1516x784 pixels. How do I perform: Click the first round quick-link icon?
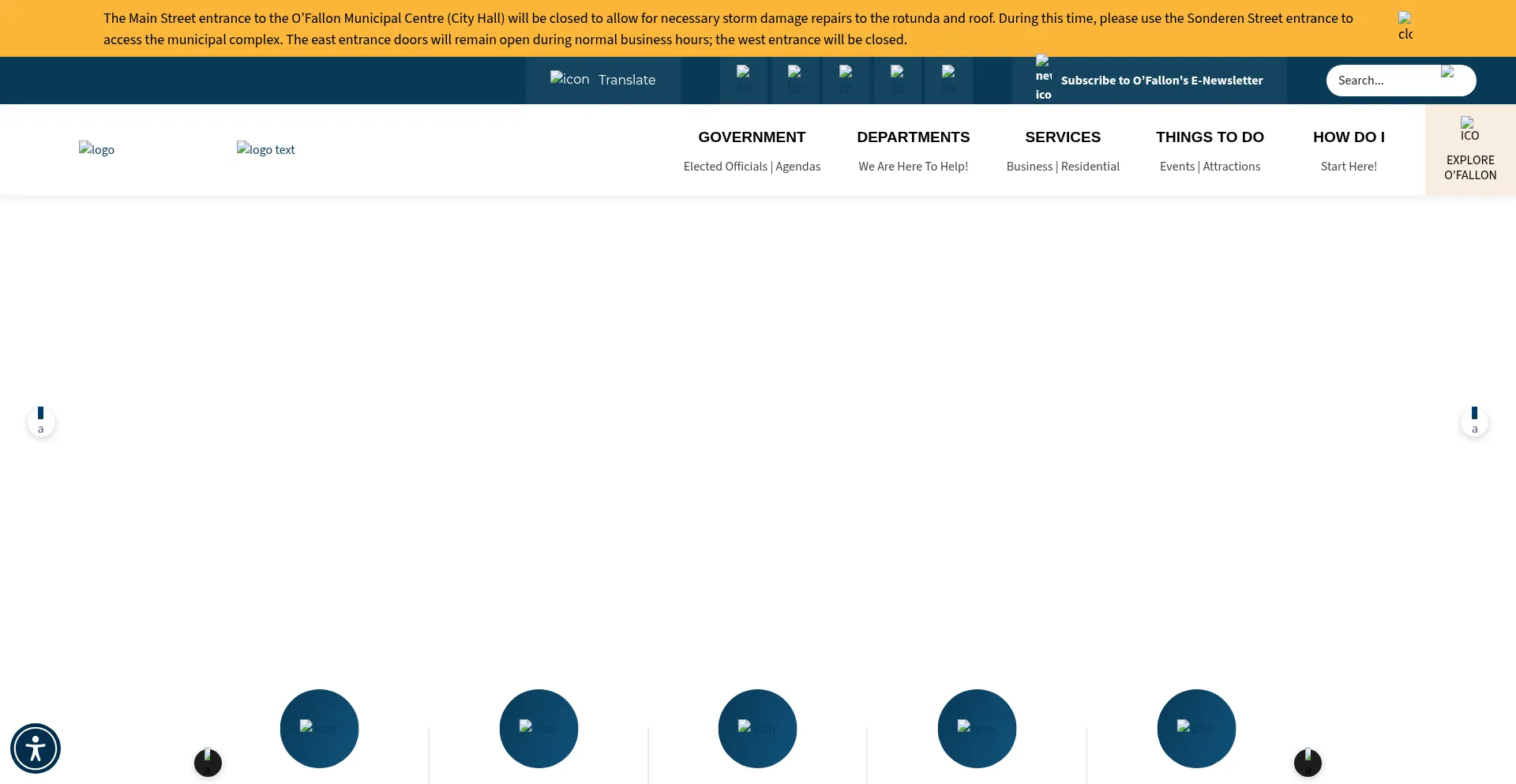pos(319,728)
